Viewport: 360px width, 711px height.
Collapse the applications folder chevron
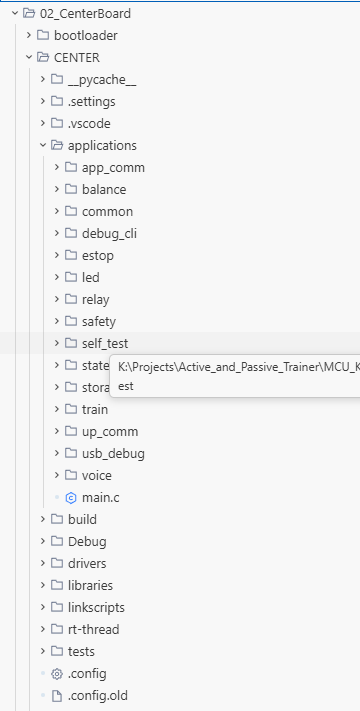(43, 146)
